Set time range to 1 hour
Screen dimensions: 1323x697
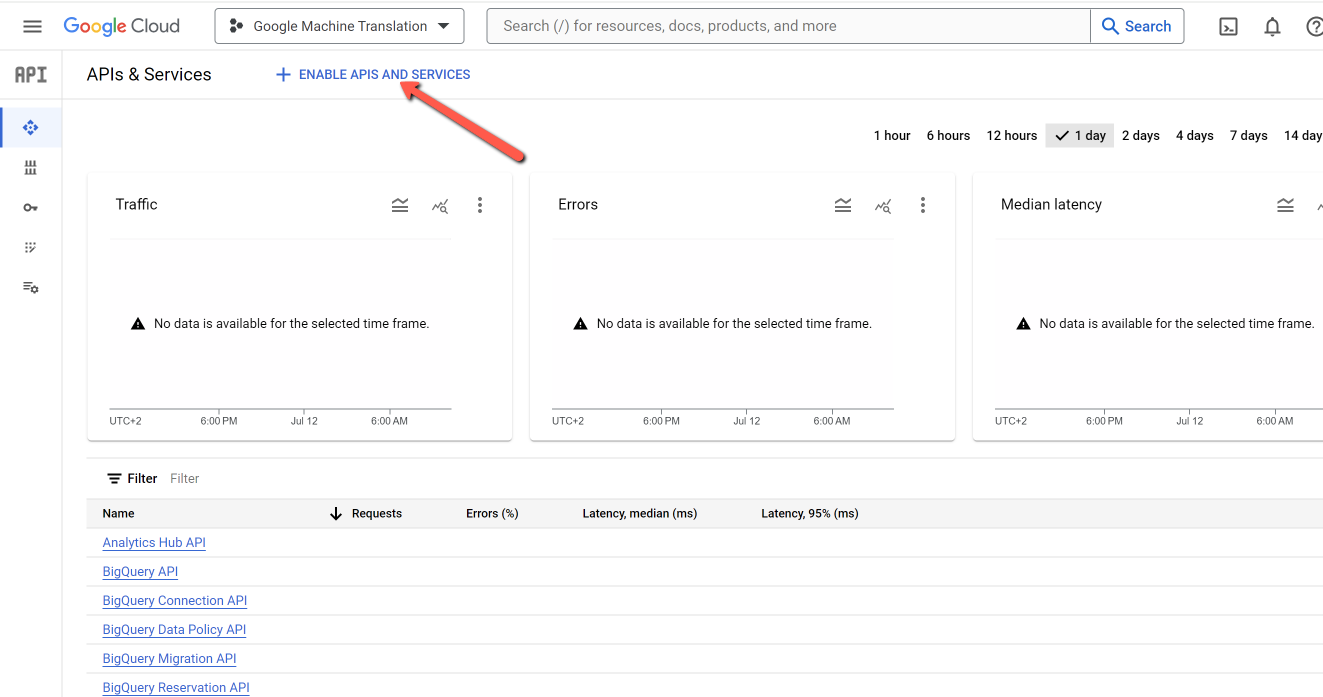(x=892, y=136)
